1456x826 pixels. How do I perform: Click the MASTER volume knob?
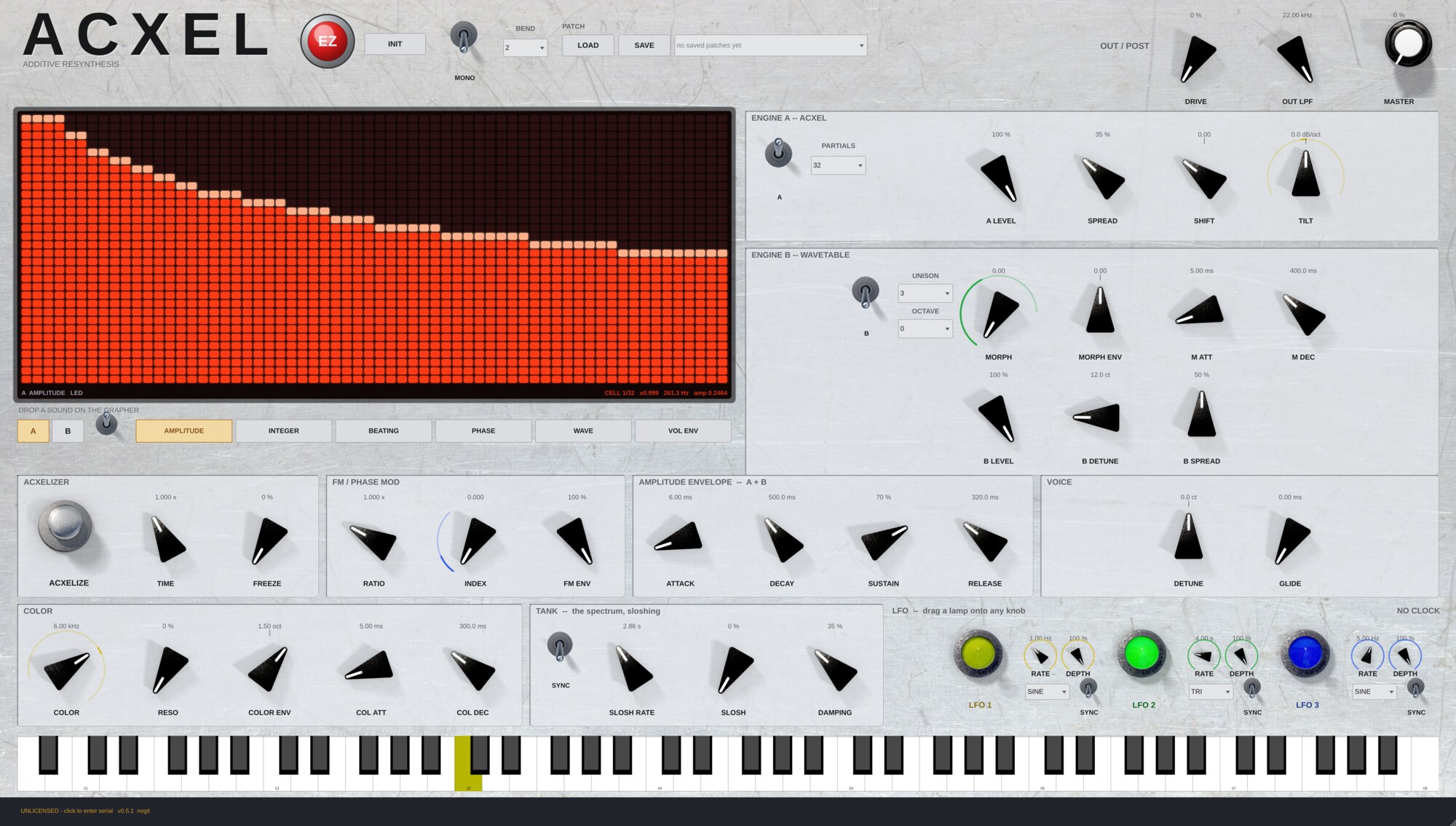tap(1408, 44)
